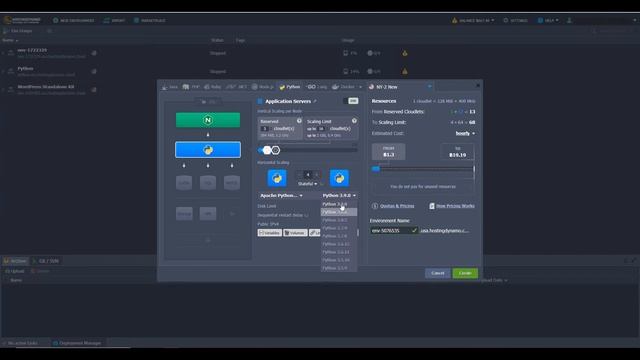Click the warning icon on the Python row
Screen dimensions: 640x360
point(404,71)
